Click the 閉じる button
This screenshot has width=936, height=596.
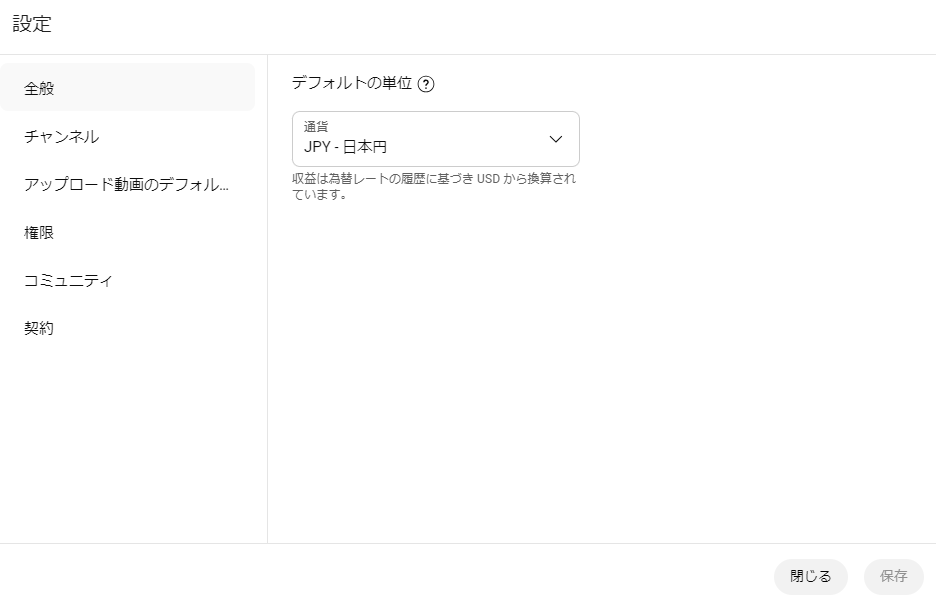click(x=810, y=576)
